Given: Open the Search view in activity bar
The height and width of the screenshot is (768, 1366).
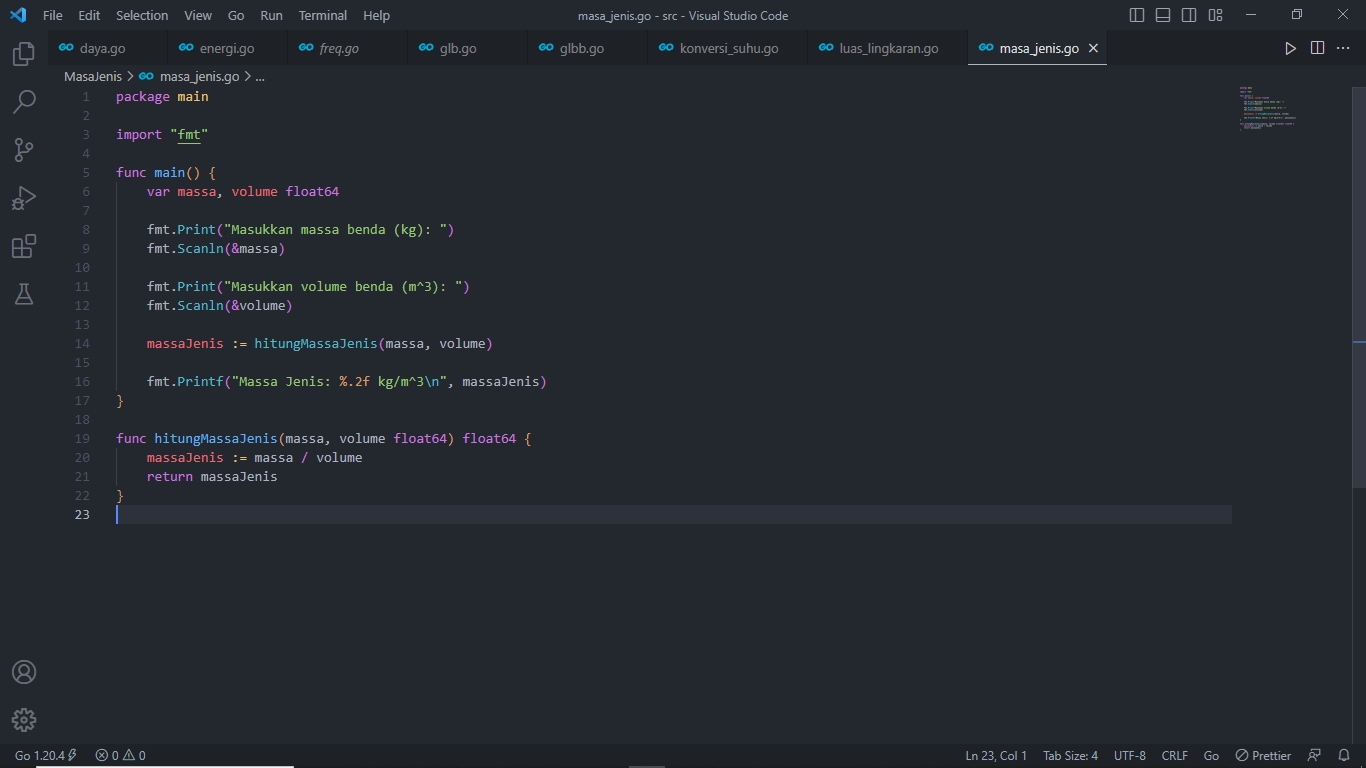Looking at the screenshot, I should 24,101.
